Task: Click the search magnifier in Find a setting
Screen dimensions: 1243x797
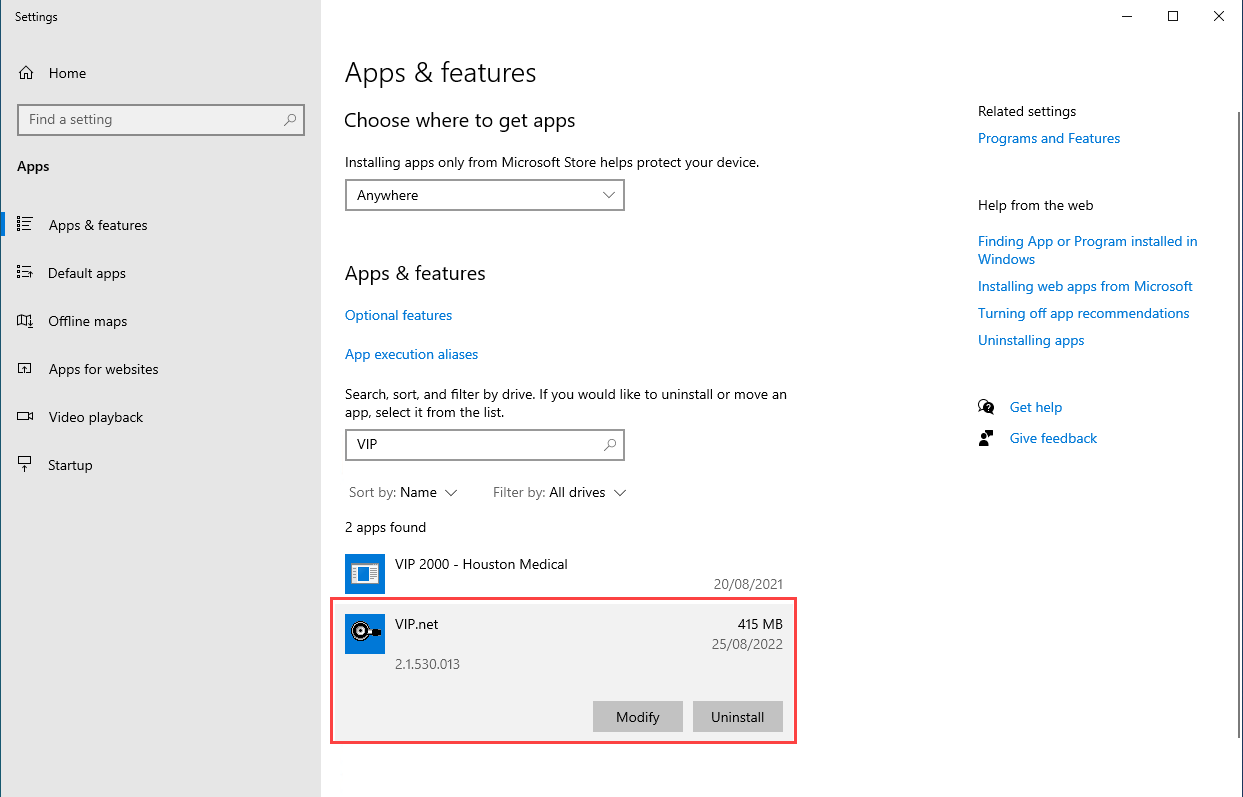Action: click(290, 120)
